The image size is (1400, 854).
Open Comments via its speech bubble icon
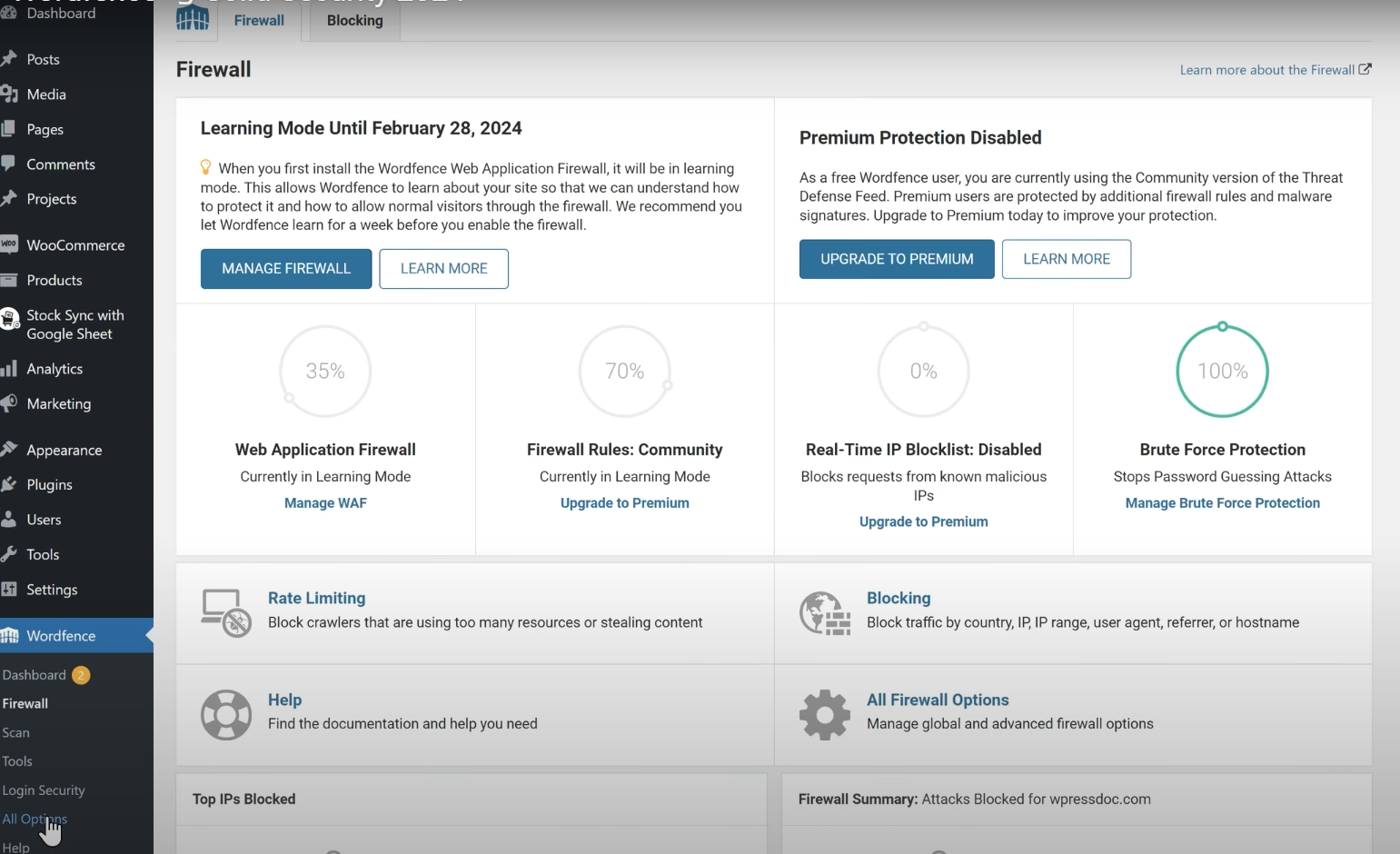coord(9,164)
